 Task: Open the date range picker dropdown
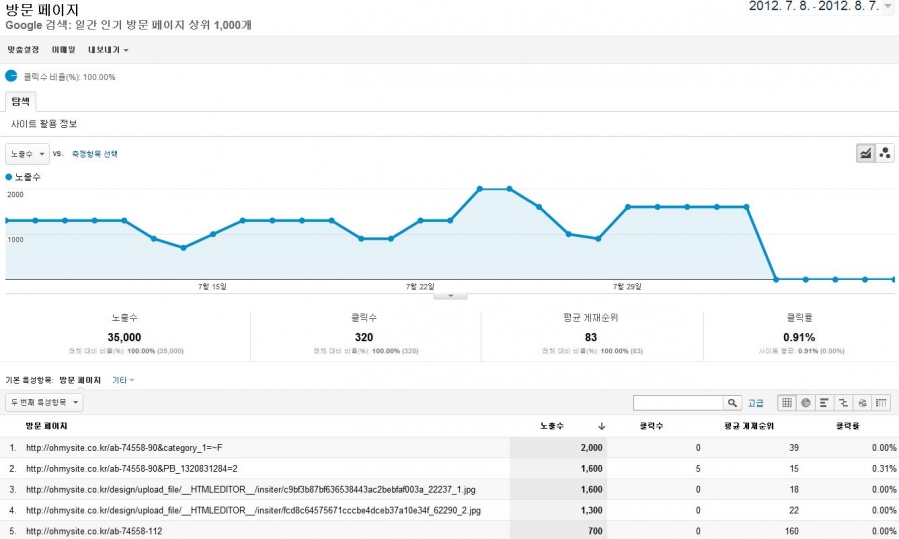(887, 6)
